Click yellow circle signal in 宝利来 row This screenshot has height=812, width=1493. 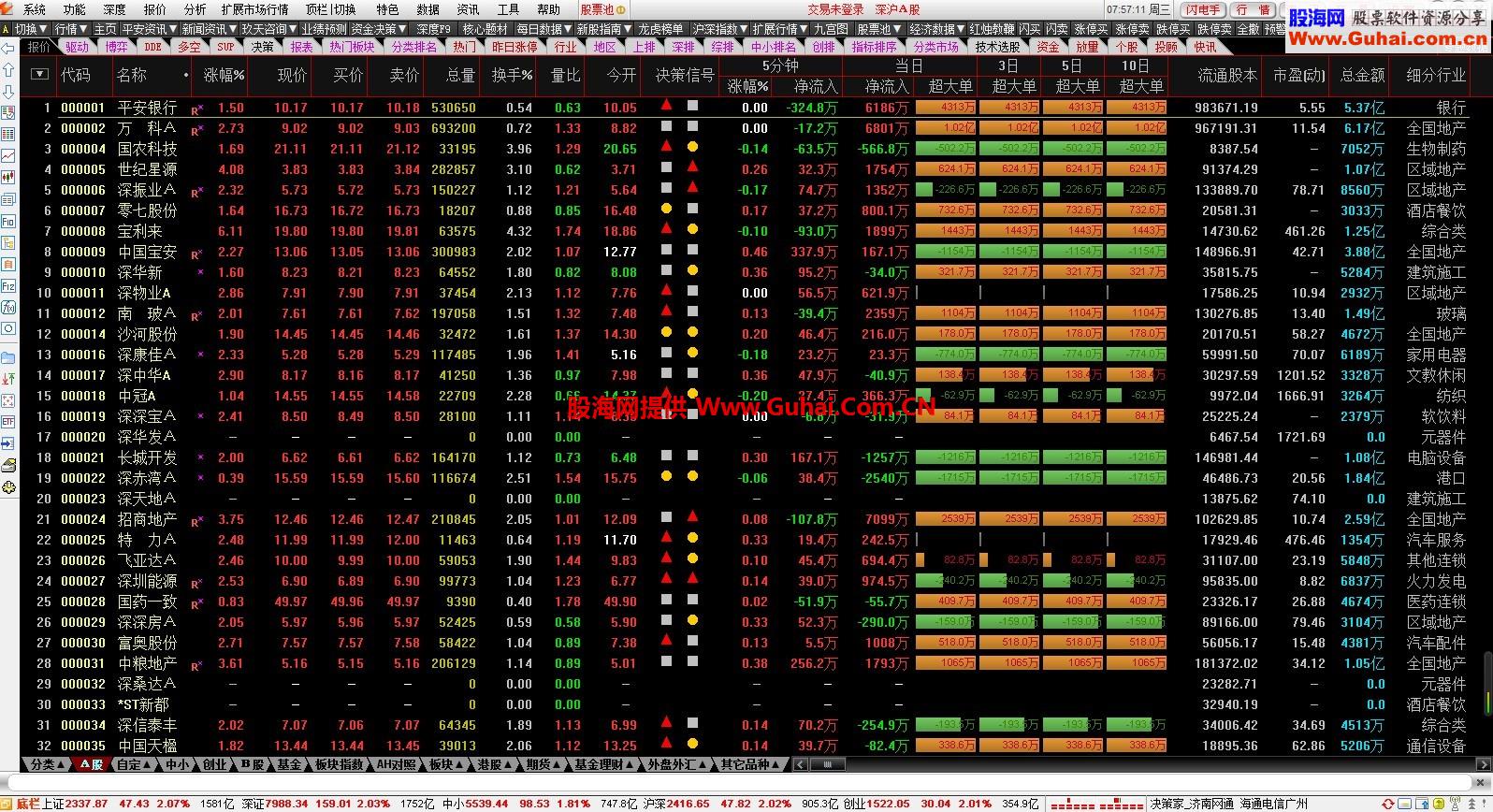coord(692,229)
